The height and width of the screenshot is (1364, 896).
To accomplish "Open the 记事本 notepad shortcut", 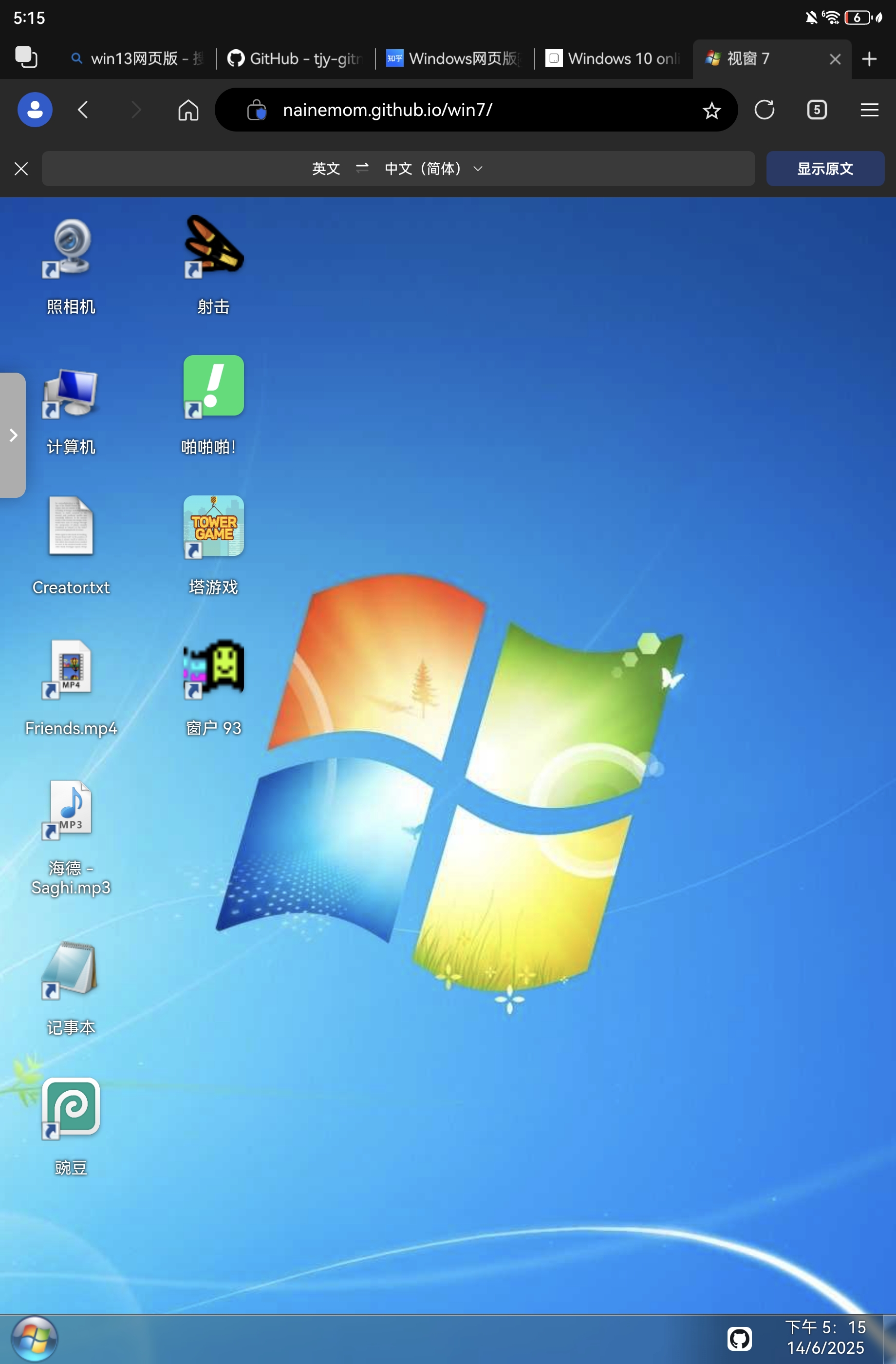I will tap(71, 987).
